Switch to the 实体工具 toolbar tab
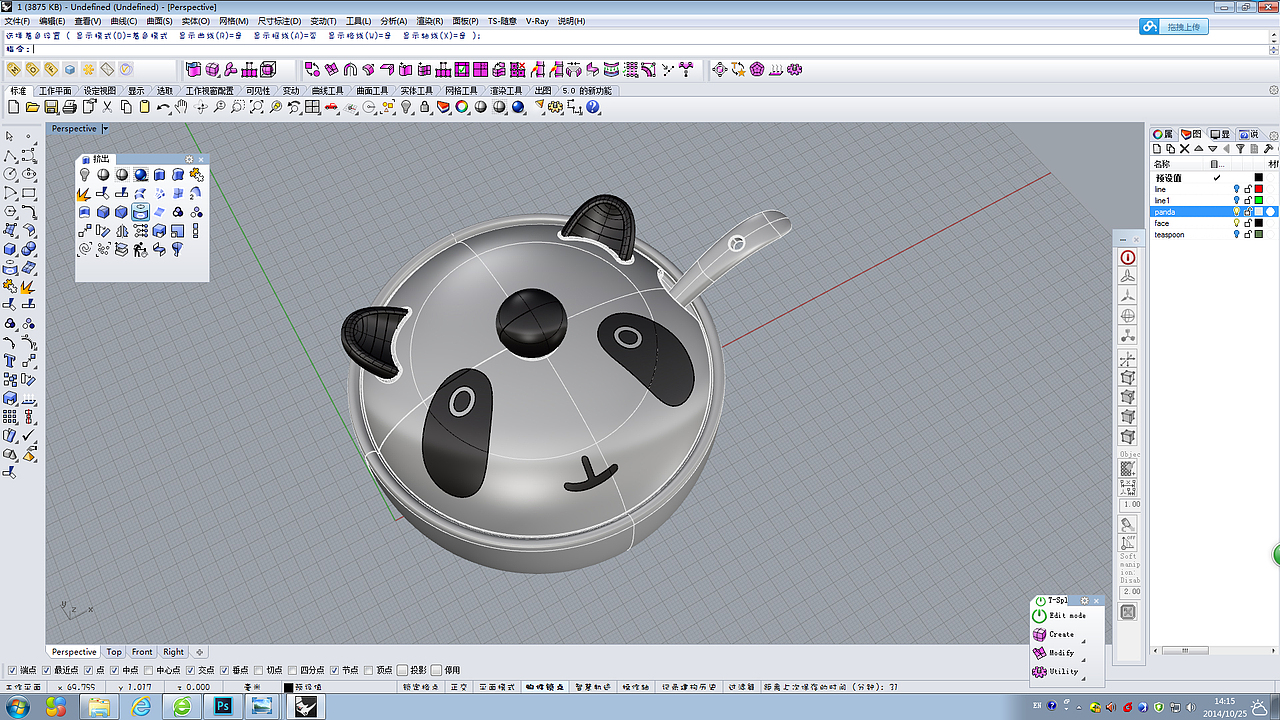The width and height of the screenshot is (1280, 720). click(416, 91)
